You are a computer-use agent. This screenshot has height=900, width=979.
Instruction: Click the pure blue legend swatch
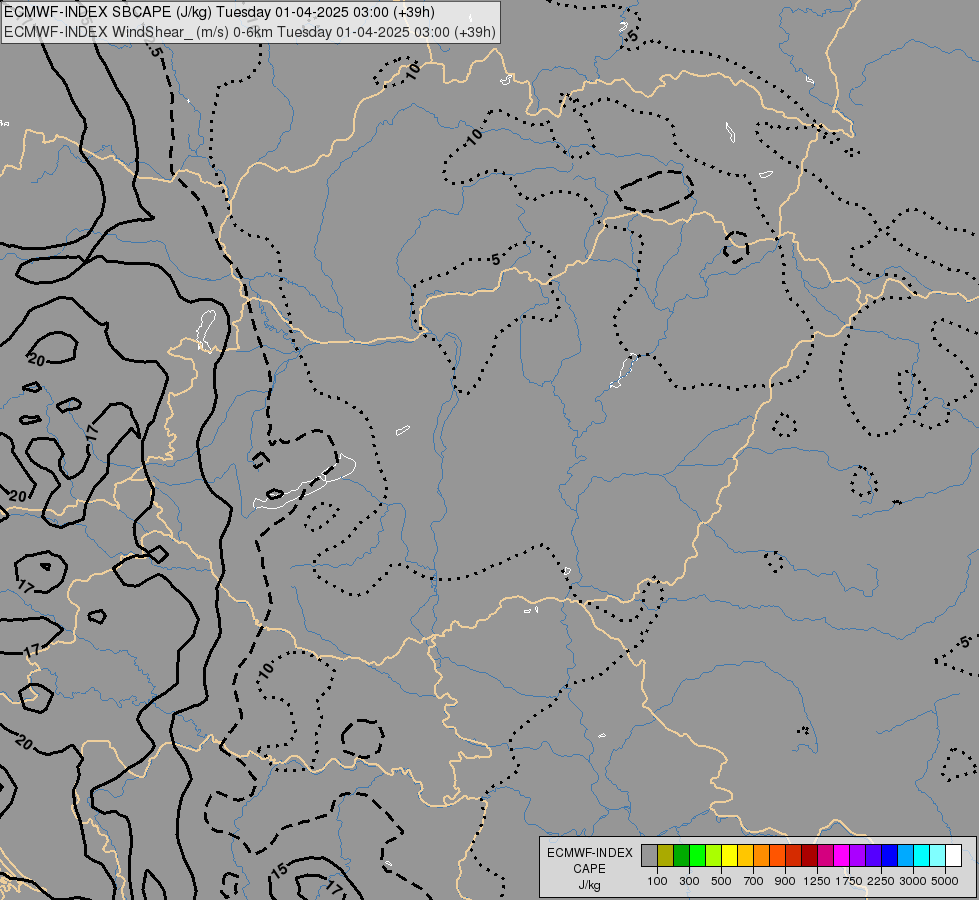(889, 855)
